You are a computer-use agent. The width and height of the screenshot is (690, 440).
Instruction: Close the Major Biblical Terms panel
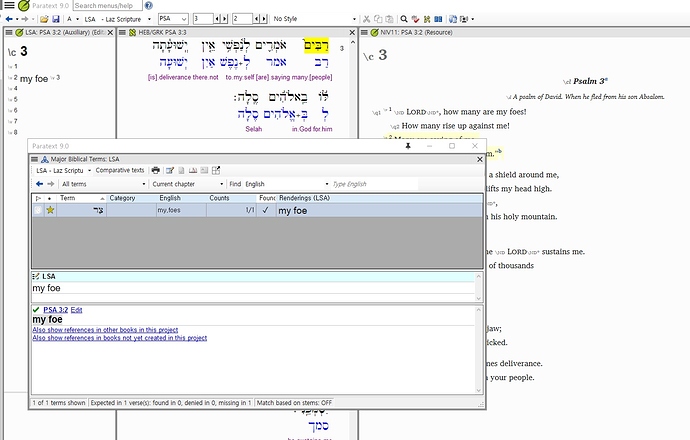(x=480, y=159)
